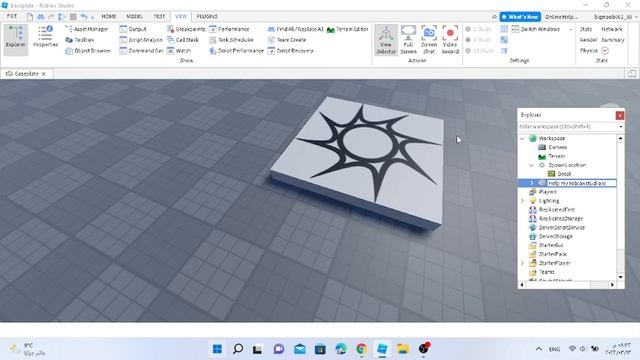Open the FILE menu
The image size is (640, 360).
[x=12, y=16]
